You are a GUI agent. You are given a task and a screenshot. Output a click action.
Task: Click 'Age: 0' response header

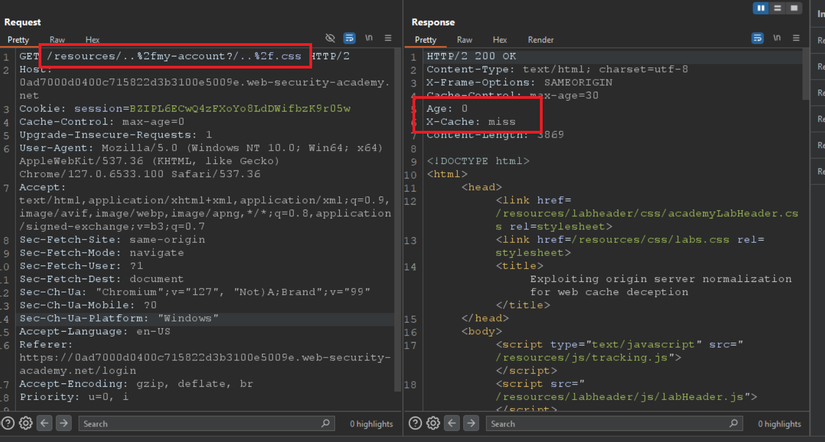pos(447,108)
